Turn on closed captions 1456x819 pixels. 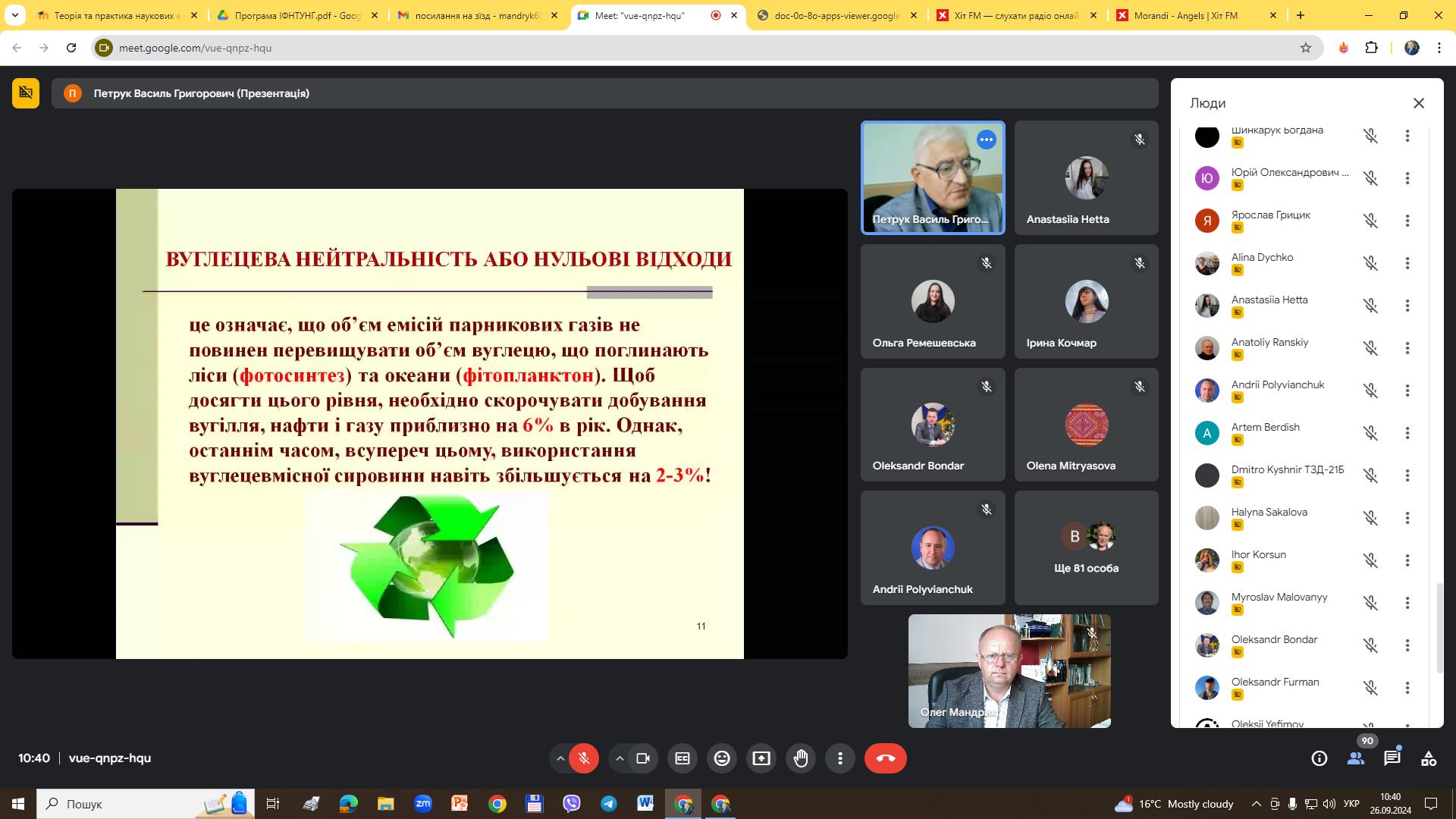coord(682,758)
